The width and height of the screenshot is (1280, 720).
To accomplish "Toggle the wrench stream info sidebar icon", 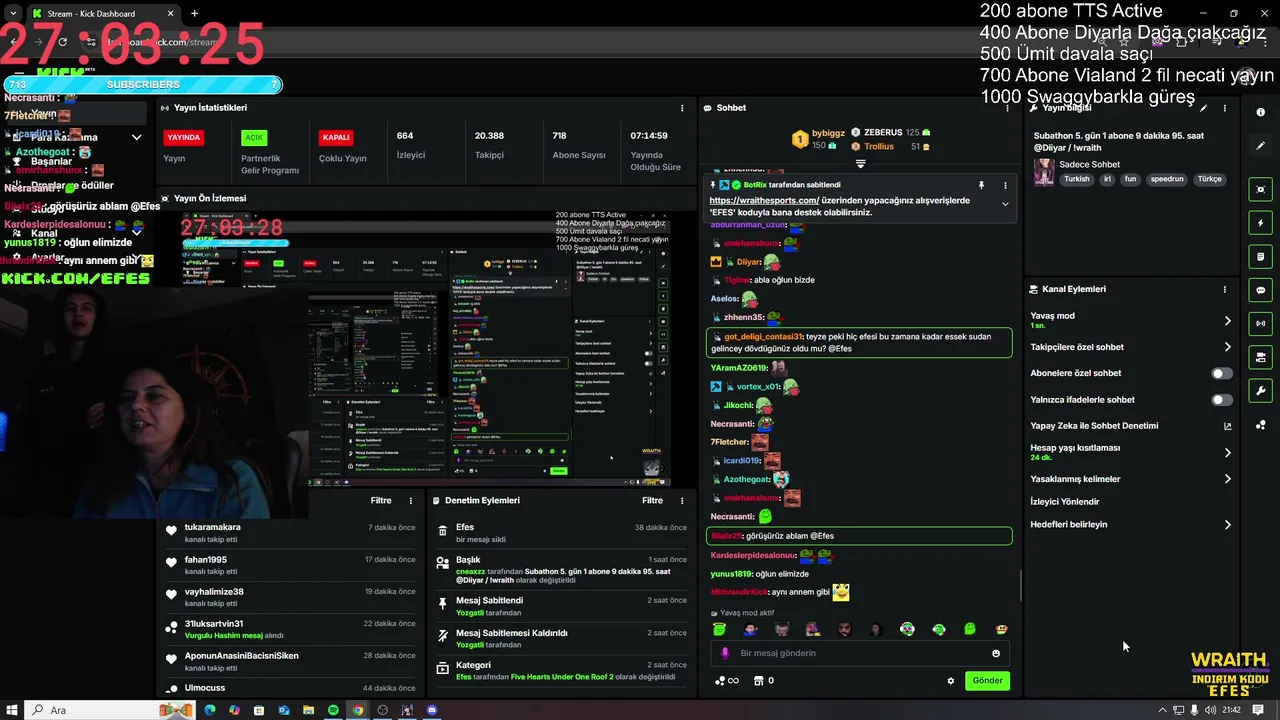I will [x=1260, y=390].
